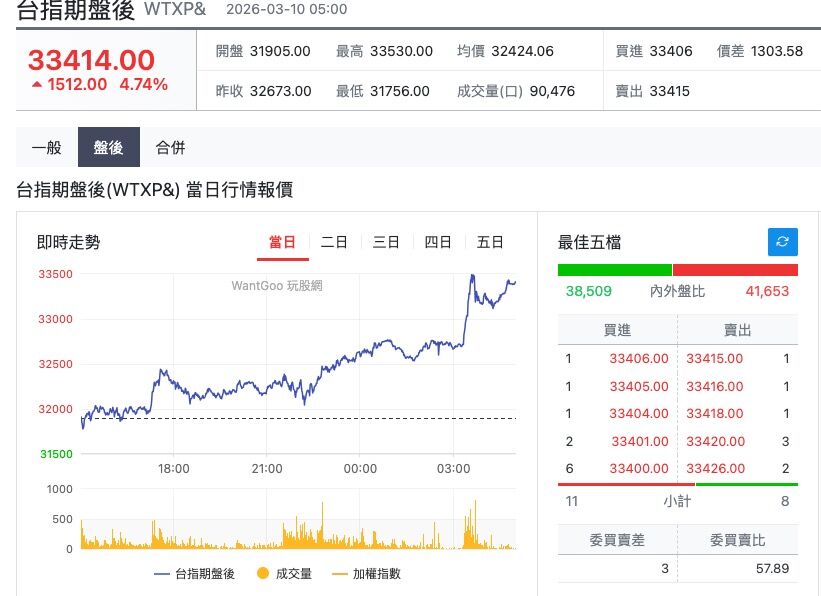This screenshot has height=596, width=821.
Task: Select the 當日 chart period
Action: [x=283, y=241]
